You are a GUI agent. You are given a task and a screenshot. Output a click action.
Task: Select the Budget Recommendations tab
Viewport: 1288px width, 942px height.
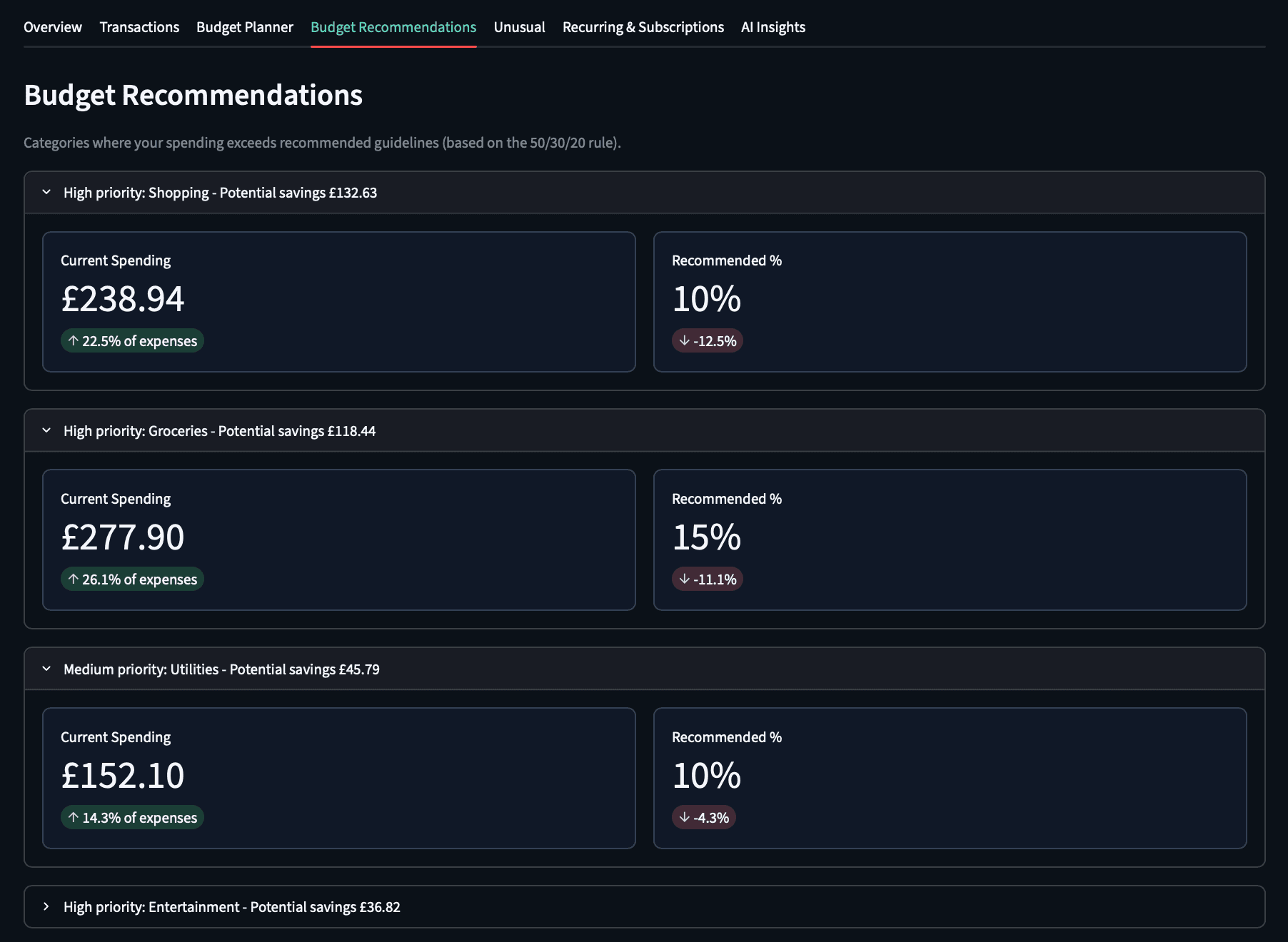coord(393,27)
